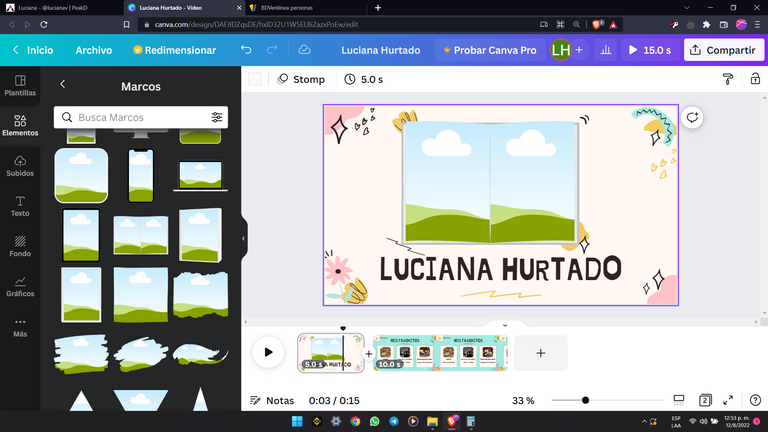Enter fullscreen presentation mode
Image resolution: width=768 pixels, height=432 pixels.
pos(728,400)
